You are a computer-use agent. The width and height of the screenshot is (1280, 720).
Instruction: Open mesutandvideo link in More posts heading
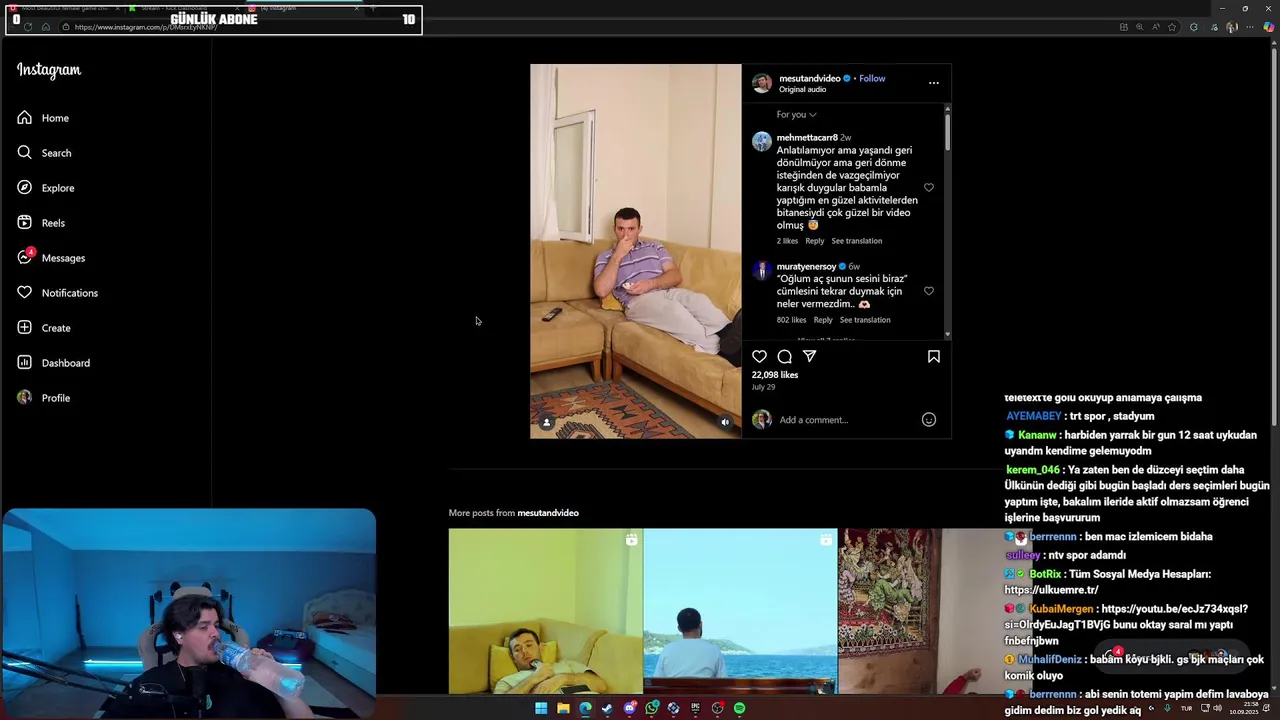(x=548, y=513)
